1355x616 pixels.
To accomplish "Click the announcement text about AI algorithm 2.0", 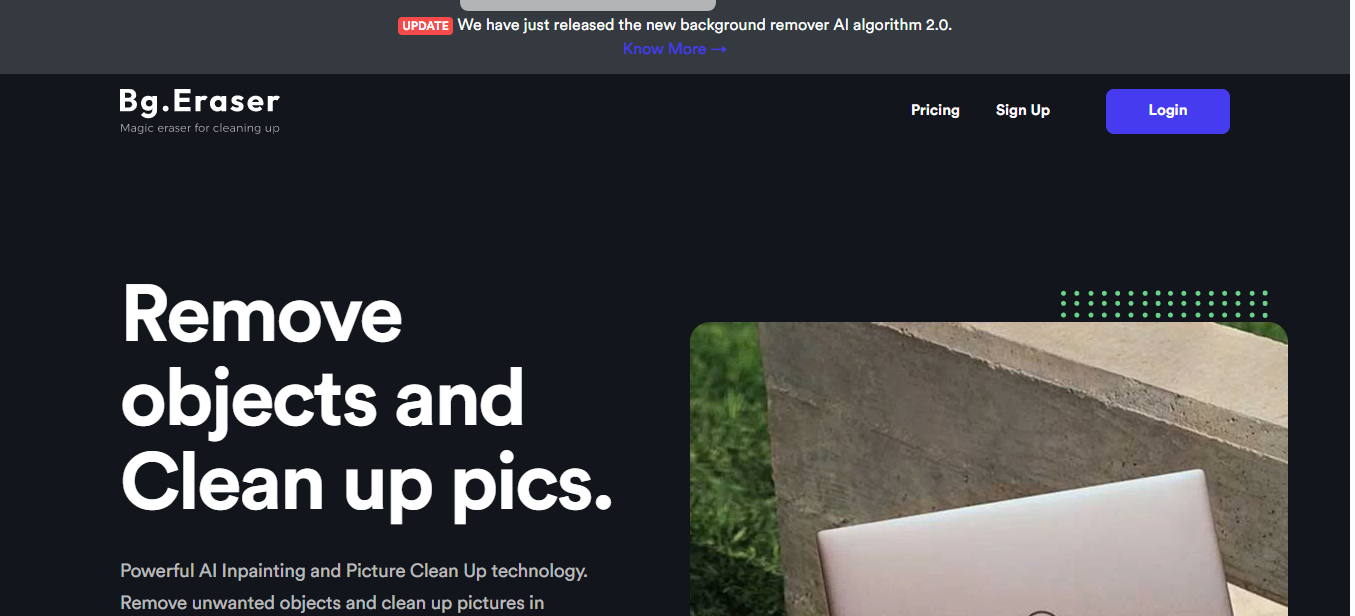I will pyautogui.click(x=704, y=25).
